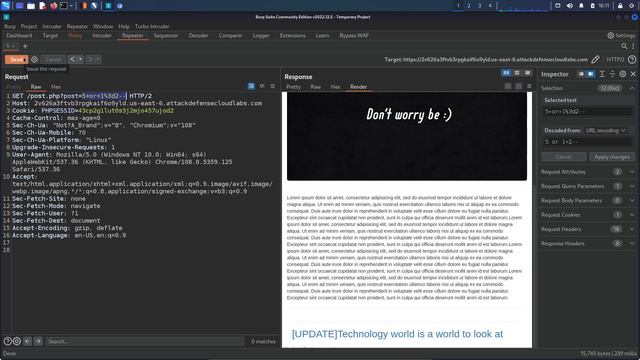Viewport: 640px width, 360px height.
Task: Select Raw view in Response panel
Action: point(316,87)
